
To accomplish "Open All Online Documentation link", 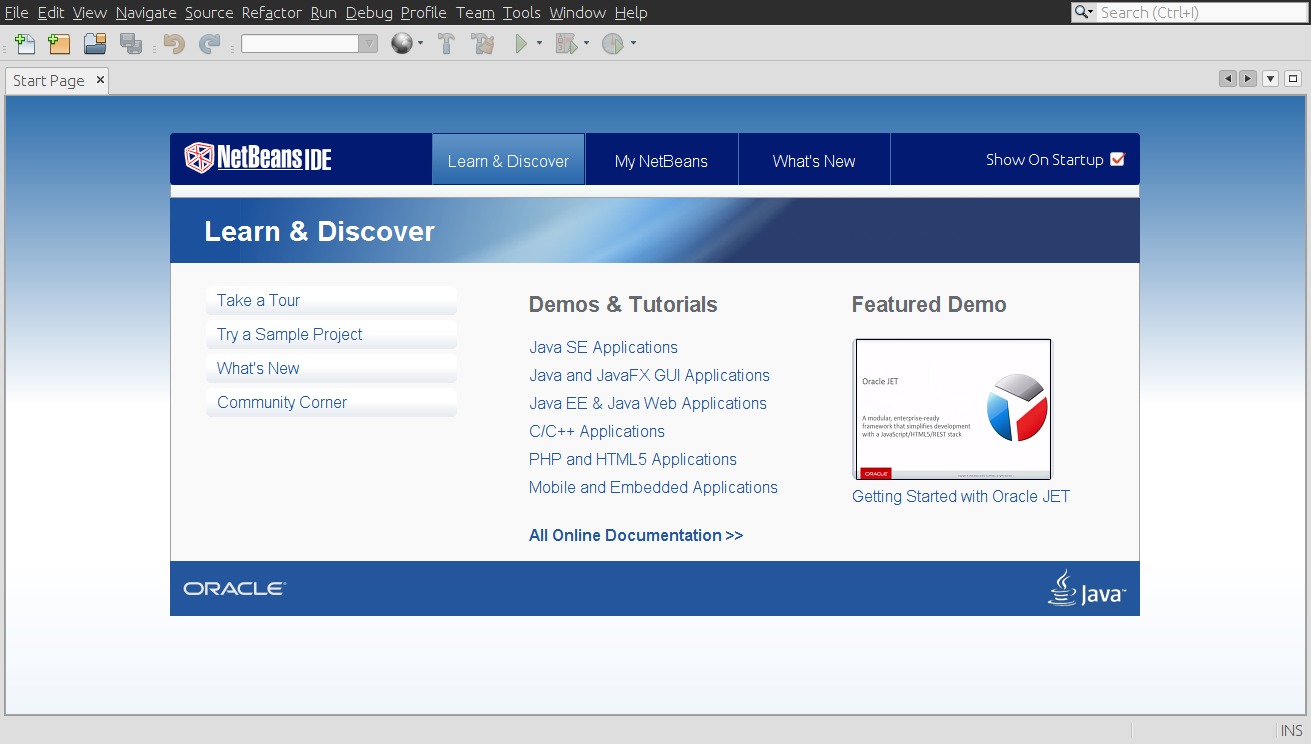I will 636,535.
